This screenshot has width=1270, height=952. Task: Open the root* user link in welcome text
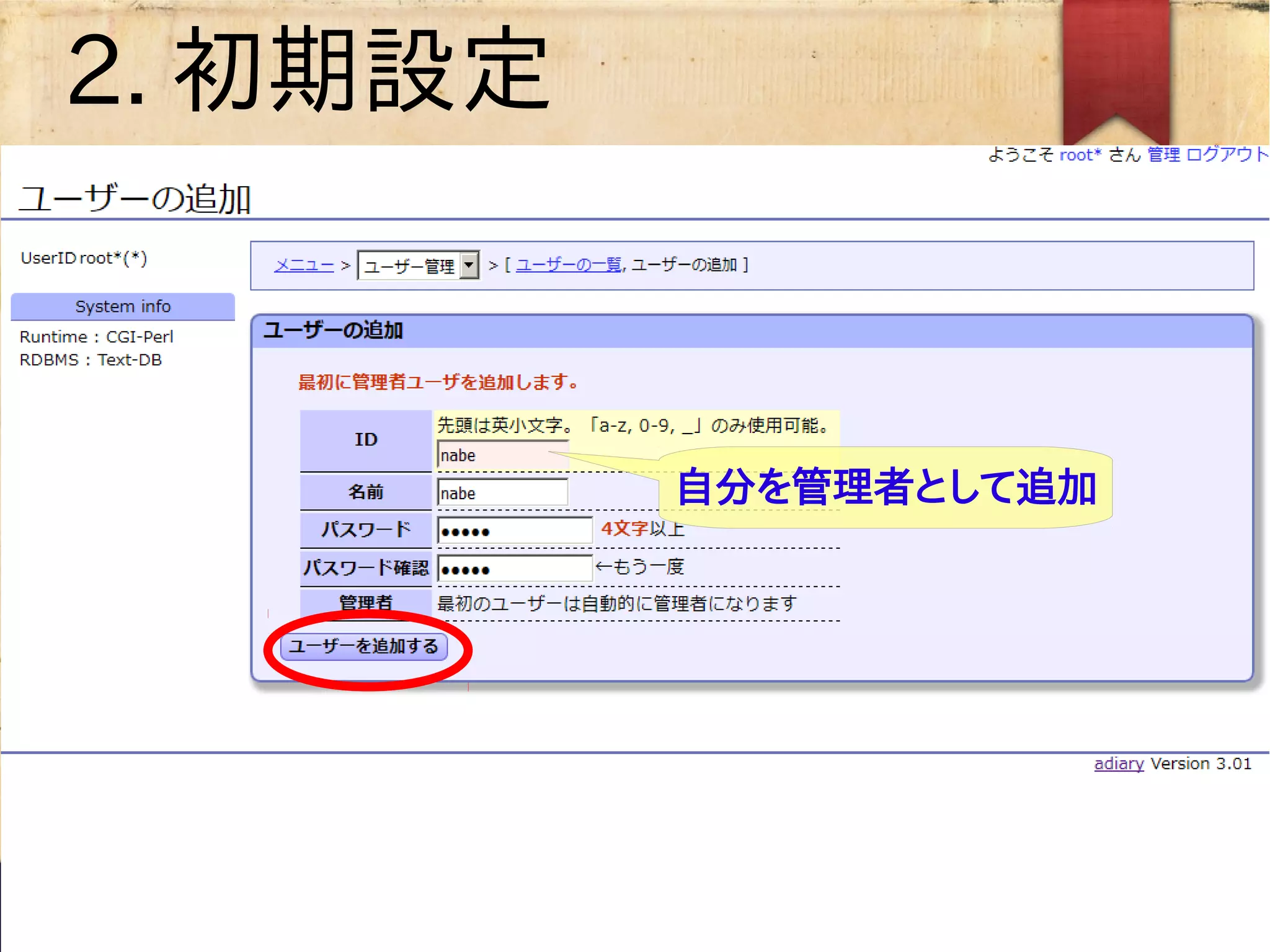coord(1080,155)
